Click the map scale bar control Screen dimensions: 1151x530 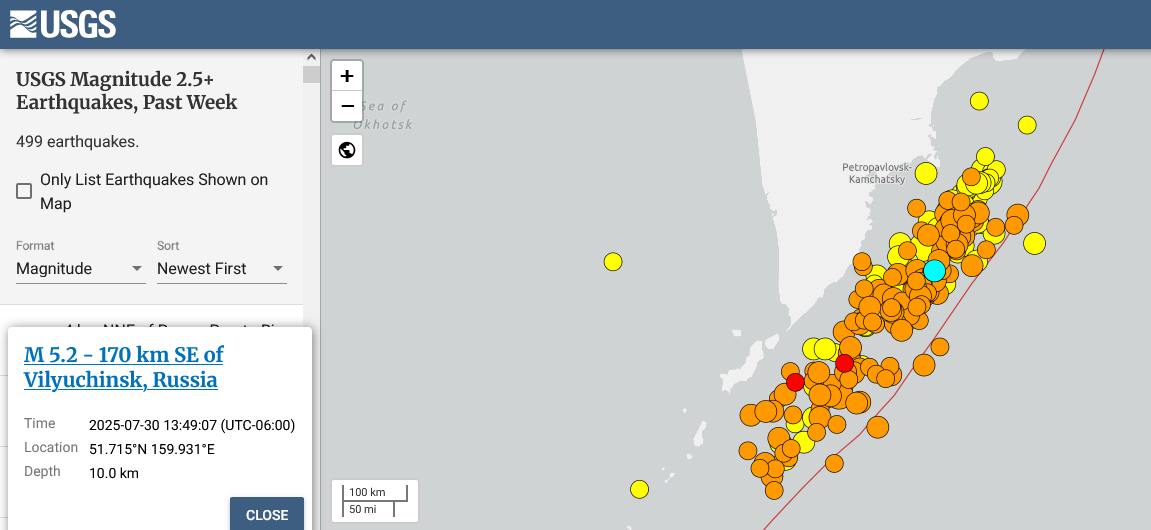pyautogui.click(x=375, y=501)
